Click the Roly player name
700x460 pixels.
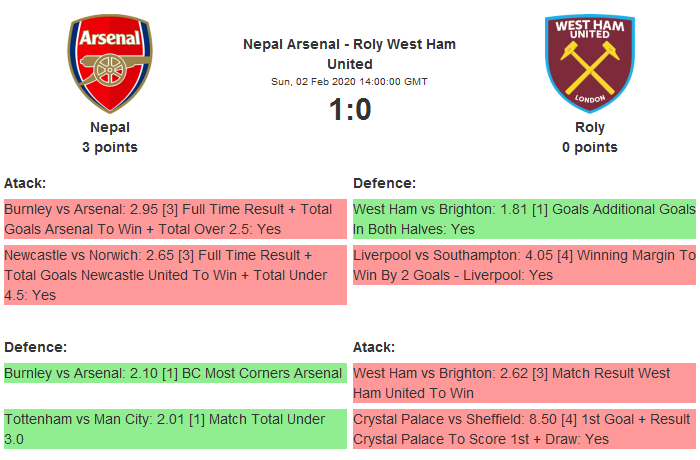pos(589,127)
